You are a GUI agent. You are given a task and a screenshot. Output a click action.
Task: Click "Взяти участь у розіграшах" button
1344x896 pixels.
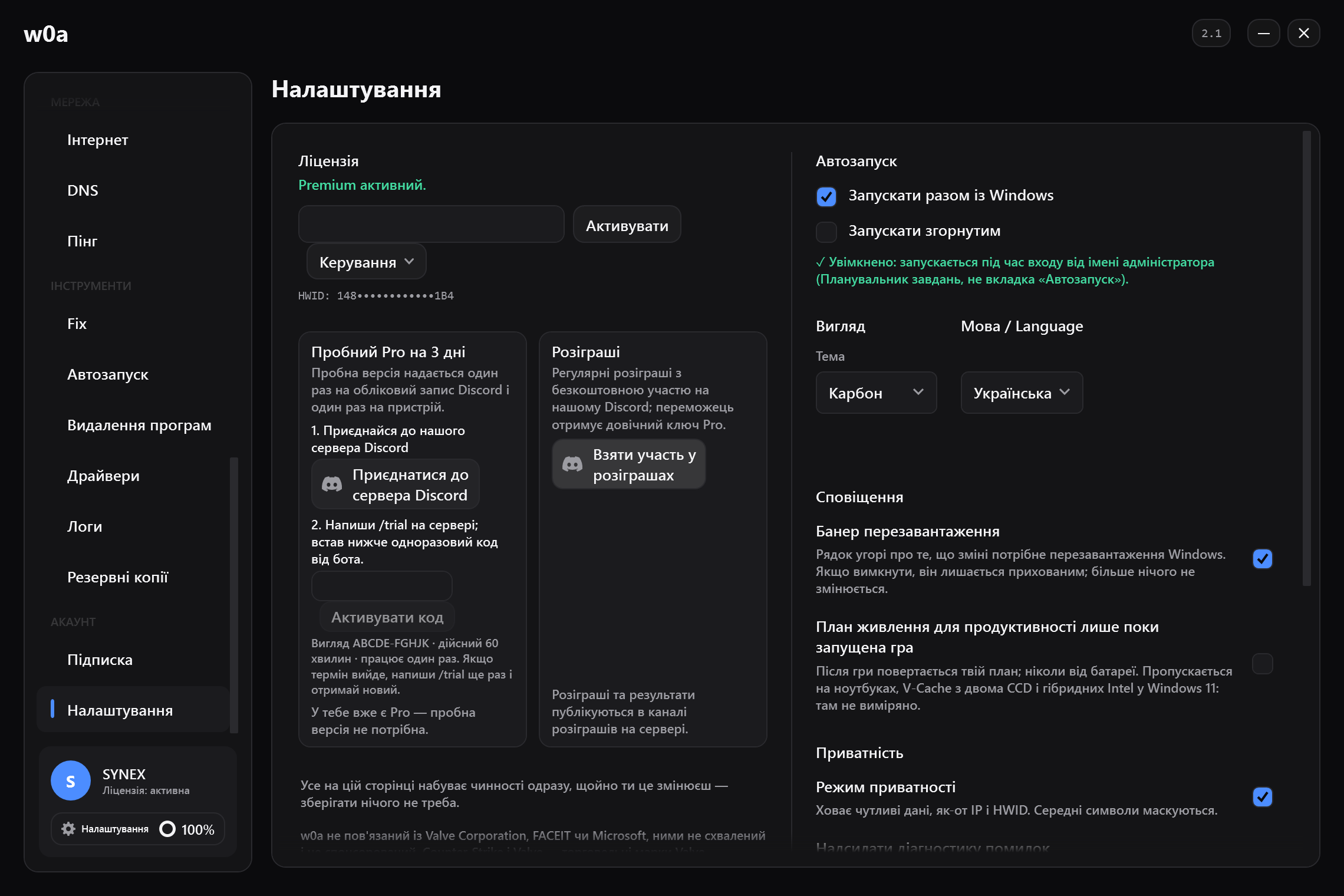[x=629, y=465]
